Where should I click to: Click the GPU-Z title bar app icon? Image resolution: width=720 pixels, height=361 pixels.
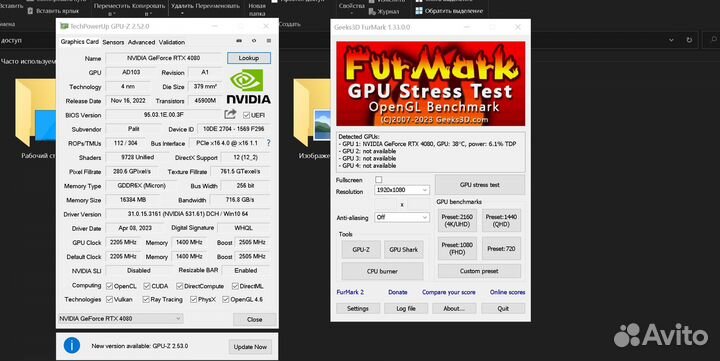tap(64, 26)
